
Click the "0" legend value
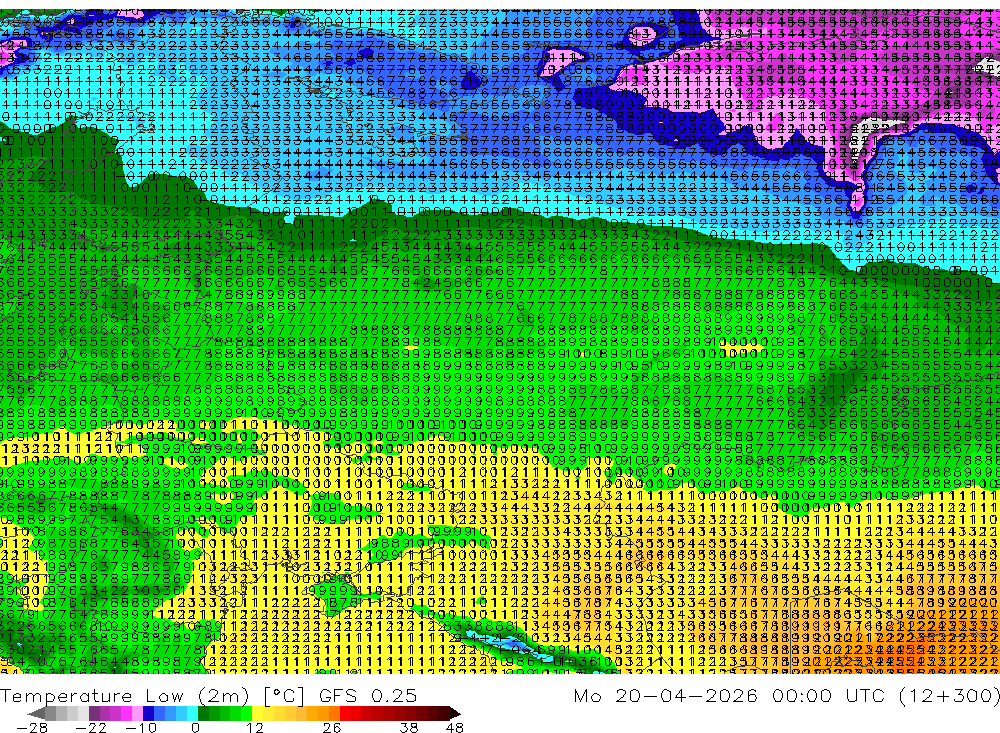tap(196, 728)
